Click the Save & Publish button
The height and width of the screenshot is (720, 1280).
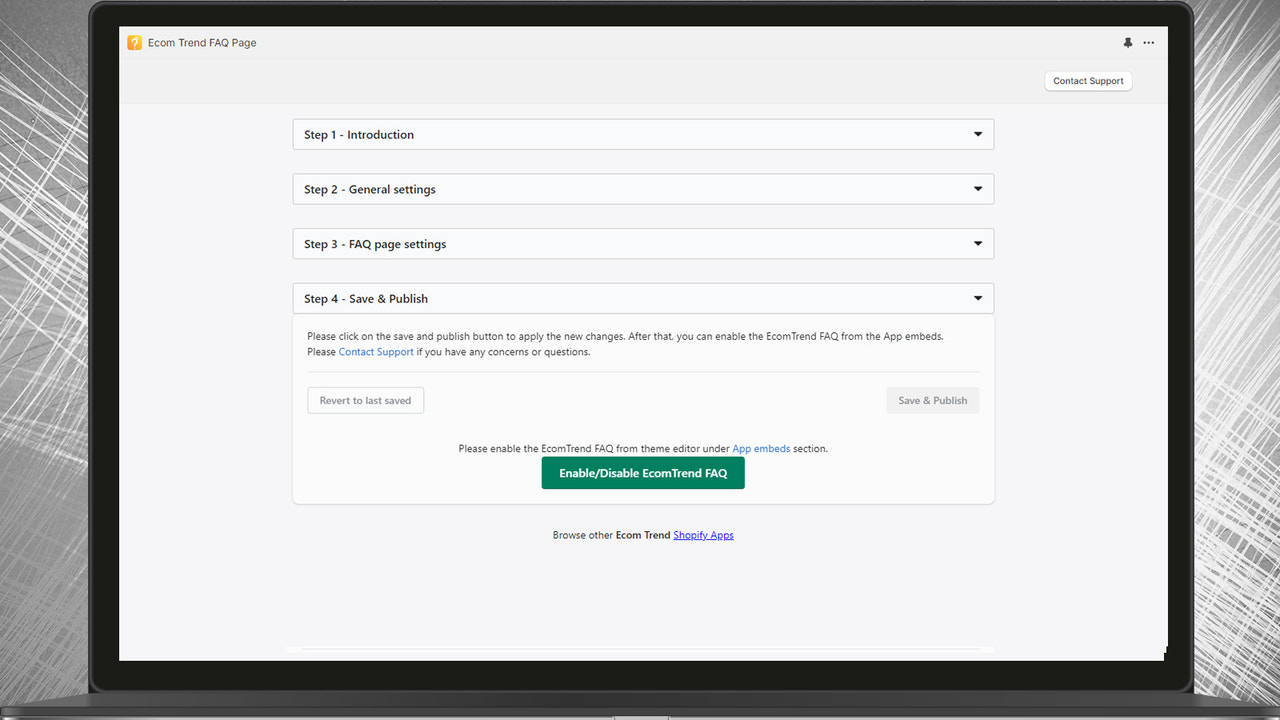pos(932,399)
